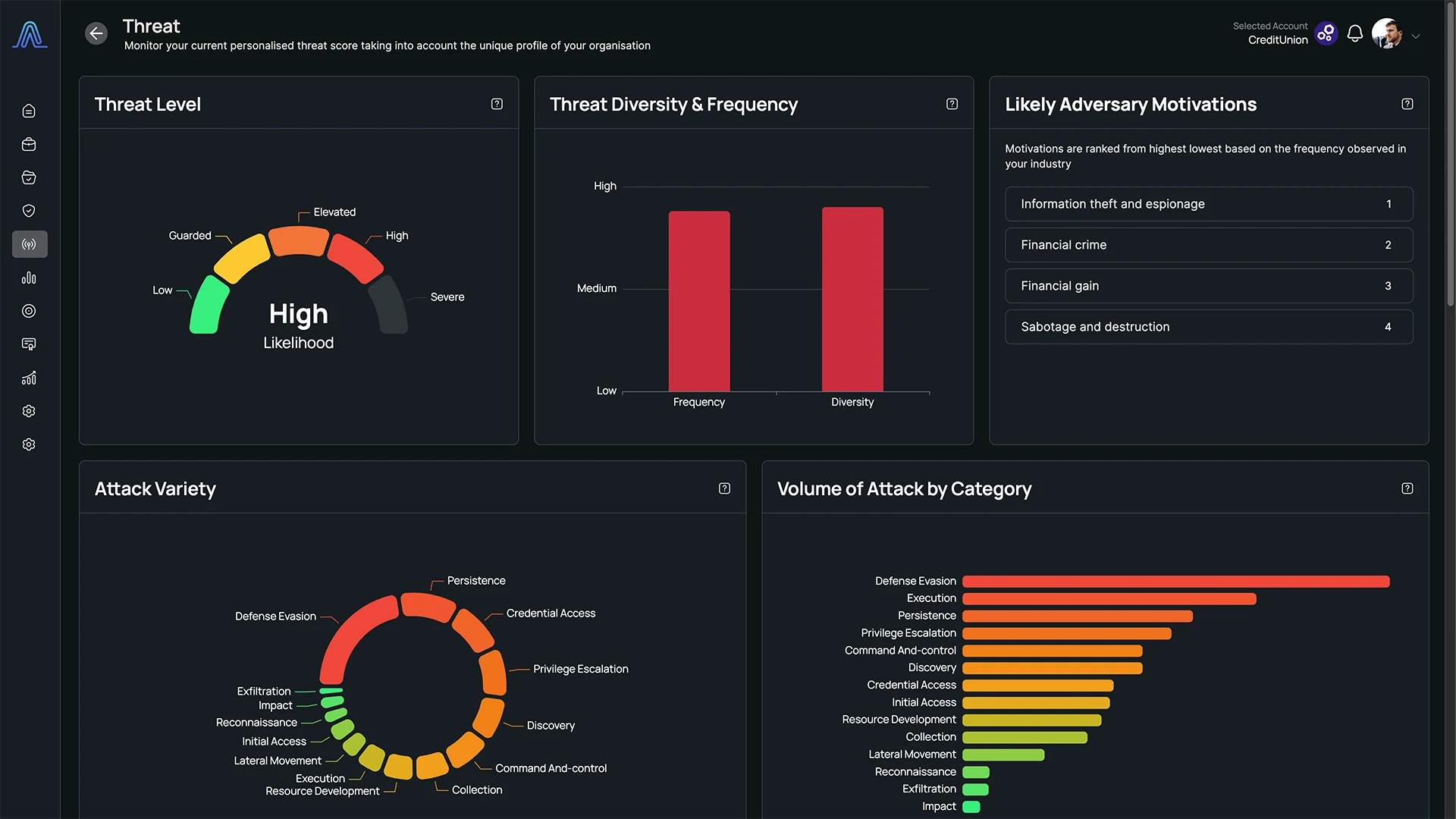Open the shield sidebar icon
This screenshot has width=1456, height=819.
click(29, 211)
